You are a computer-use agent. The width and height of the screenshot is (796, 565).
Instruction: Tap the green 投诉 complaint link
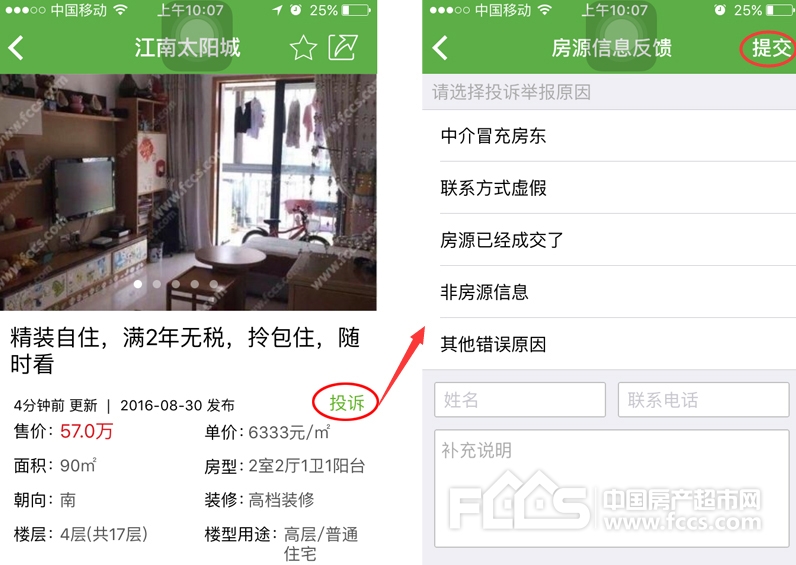pos(347,403)
